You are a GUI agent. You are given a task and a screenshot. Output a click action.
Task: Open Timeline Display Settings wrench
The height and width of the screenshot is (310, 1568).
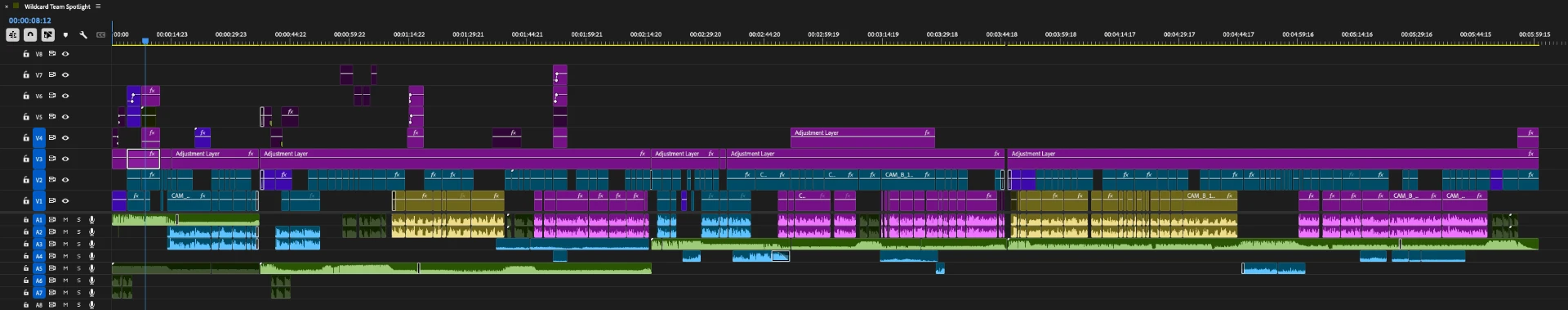tap(83, 35)
